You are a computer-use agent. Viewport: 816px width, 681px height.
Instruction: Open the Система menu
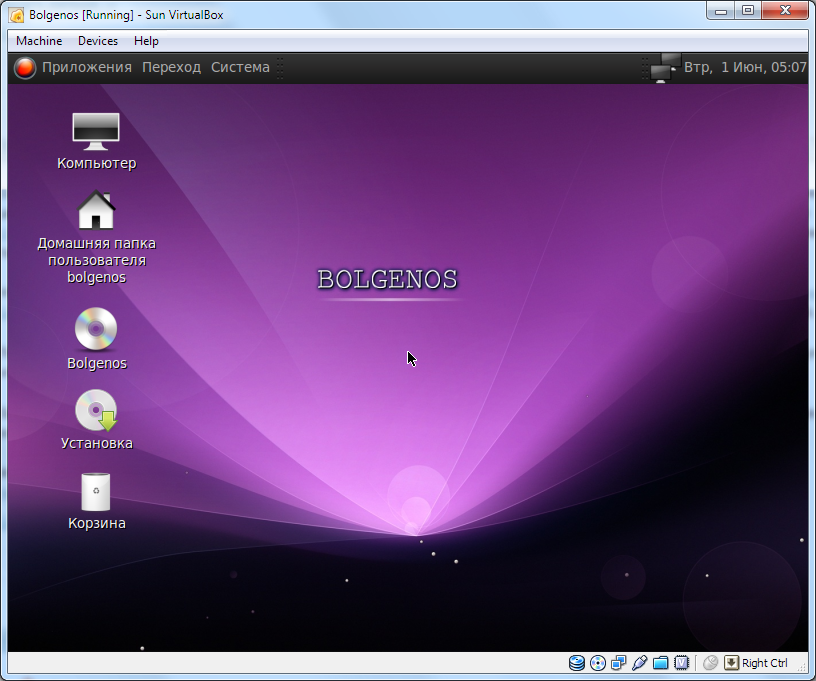pos(240,67)
